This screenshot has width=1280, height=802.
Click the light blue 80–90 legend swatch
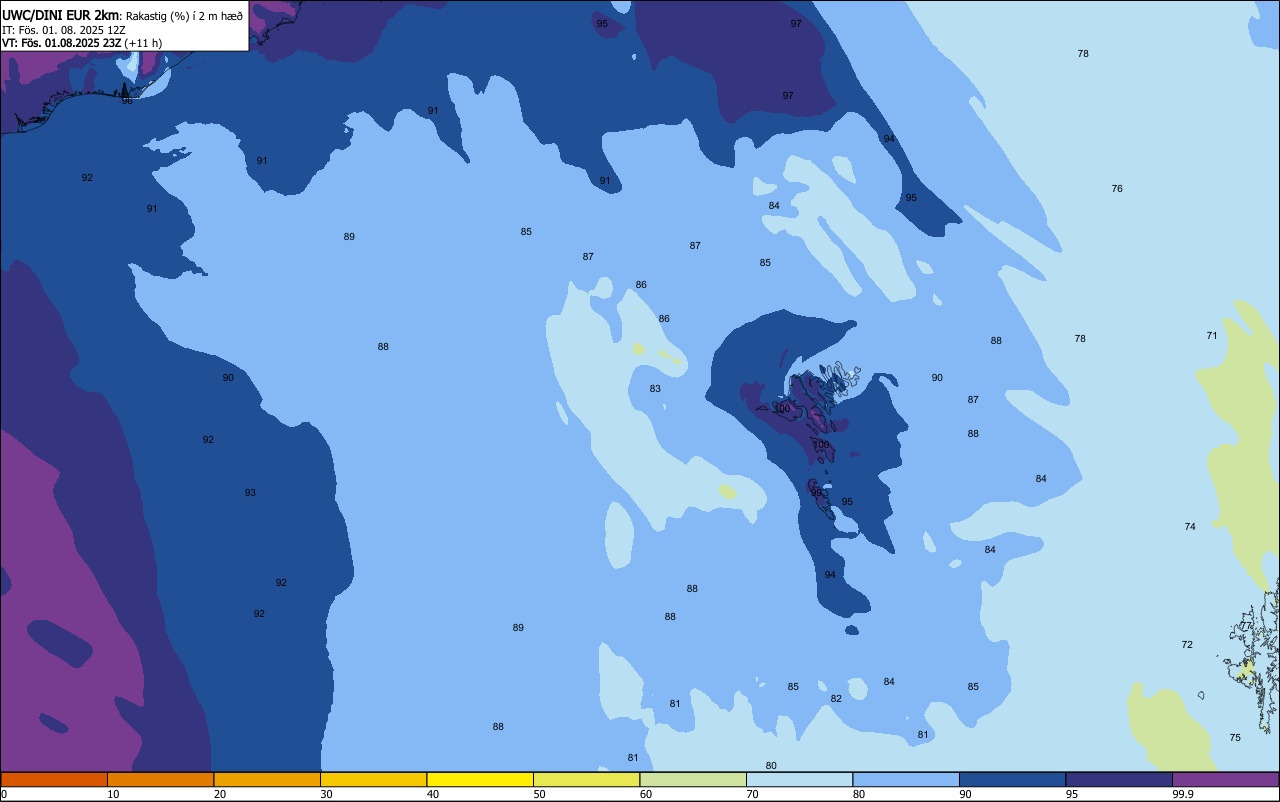pos(906,779)
